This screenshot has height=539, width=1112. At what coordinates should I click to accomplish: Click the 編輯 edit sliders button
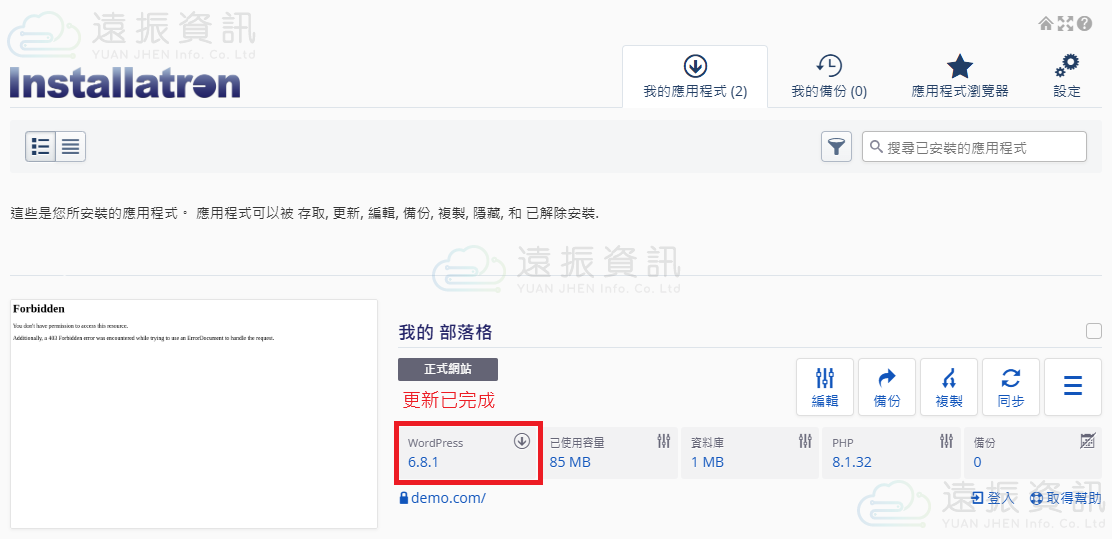click(824, 387)
